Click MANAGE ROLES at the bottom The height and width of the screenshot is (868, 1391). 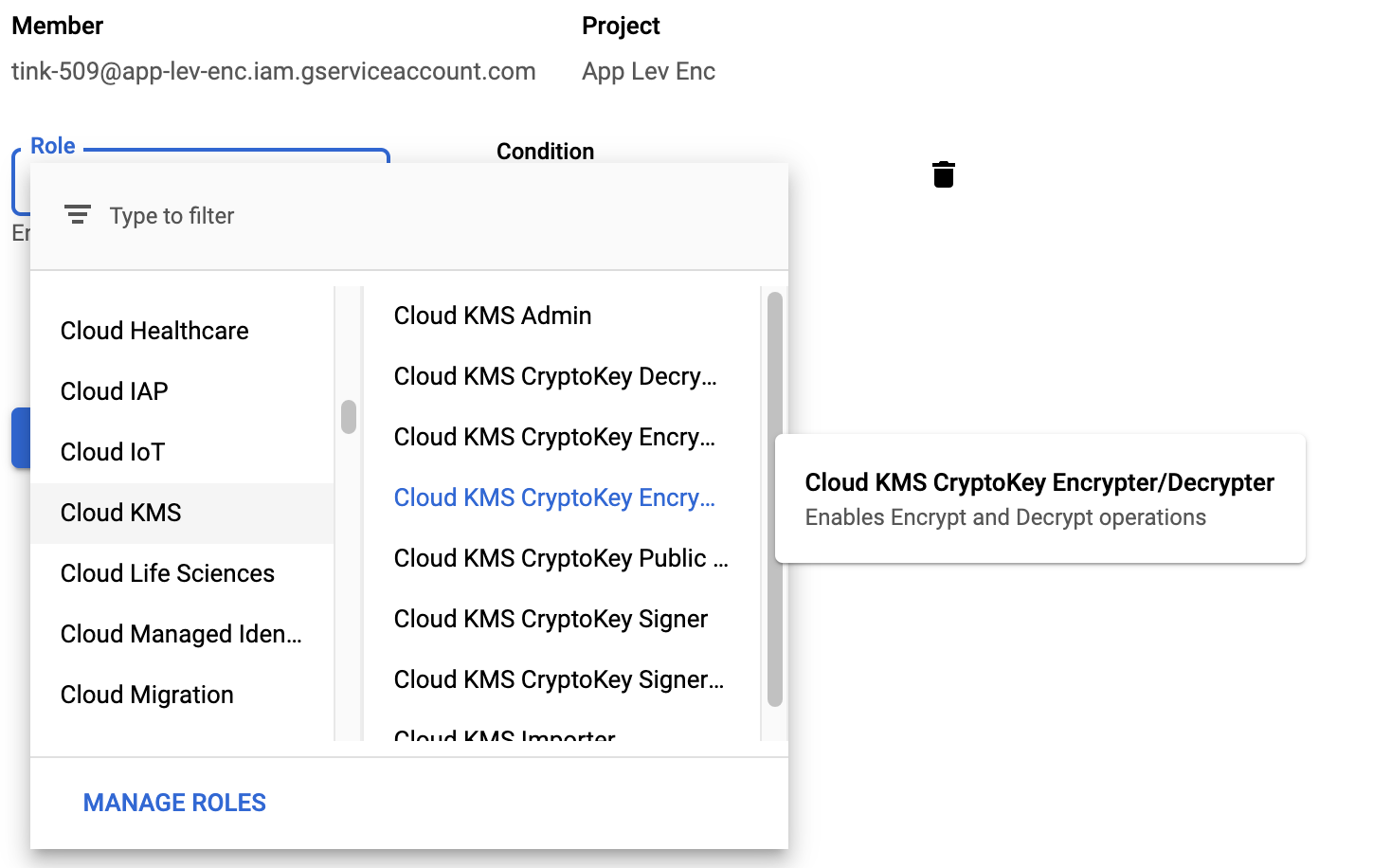click(174, 803)
